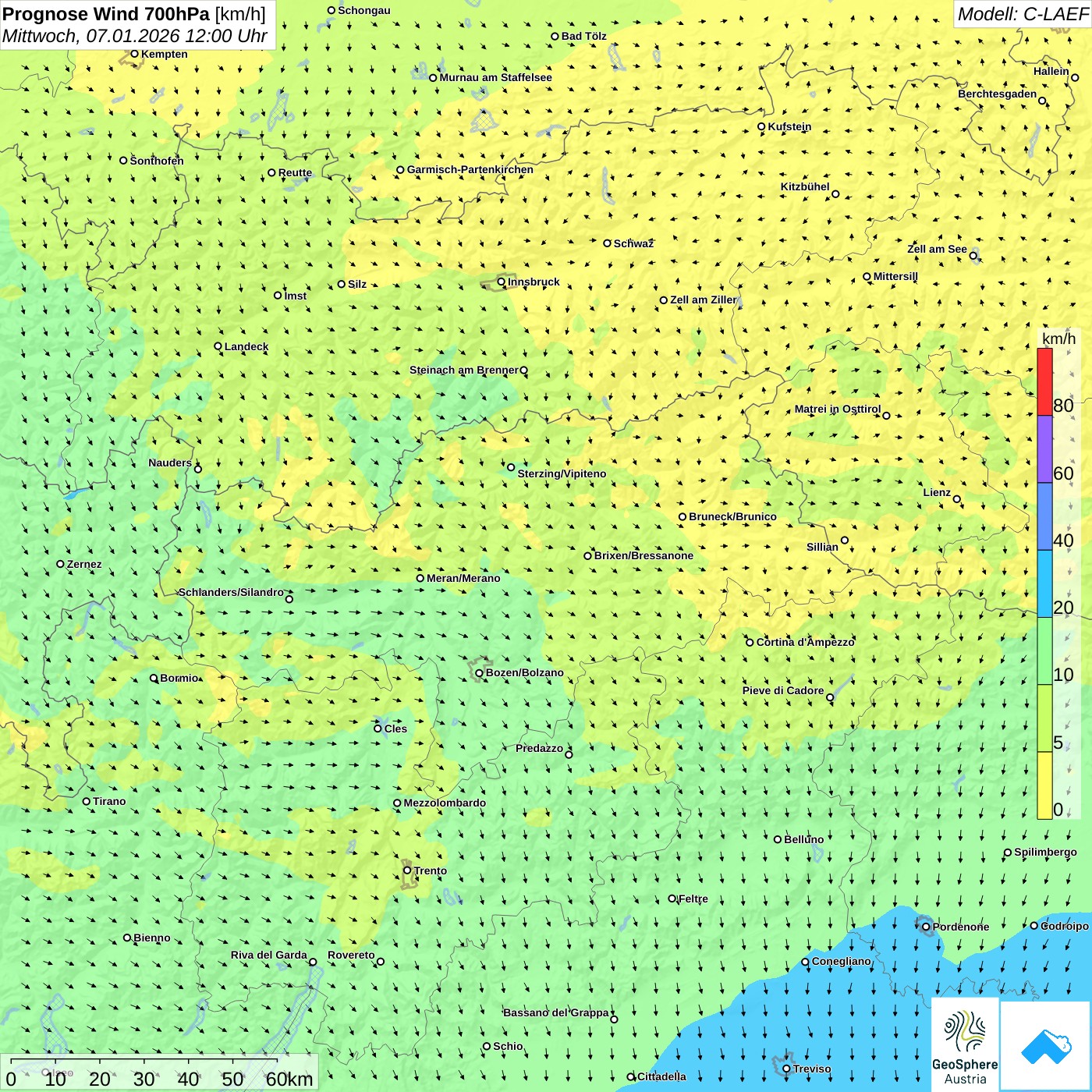Click the Innsbruck city marker
Image resolution: width=1092 pixels, height=1092 pixels.
(x=502, y=282)
